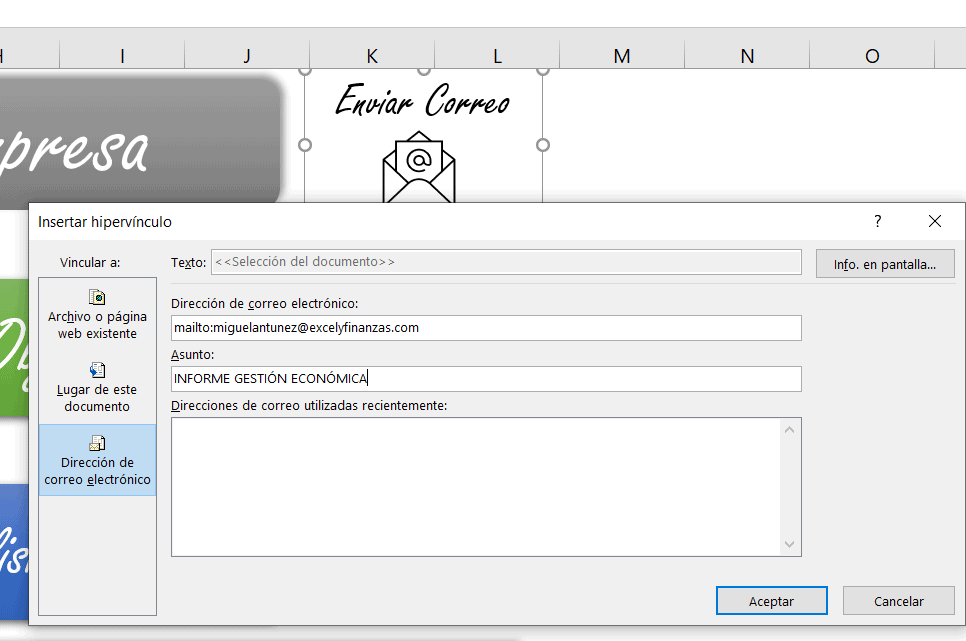
Task: Open Info. en pantalla dialog
Action: pyautogui.click(x=885, y=264)
